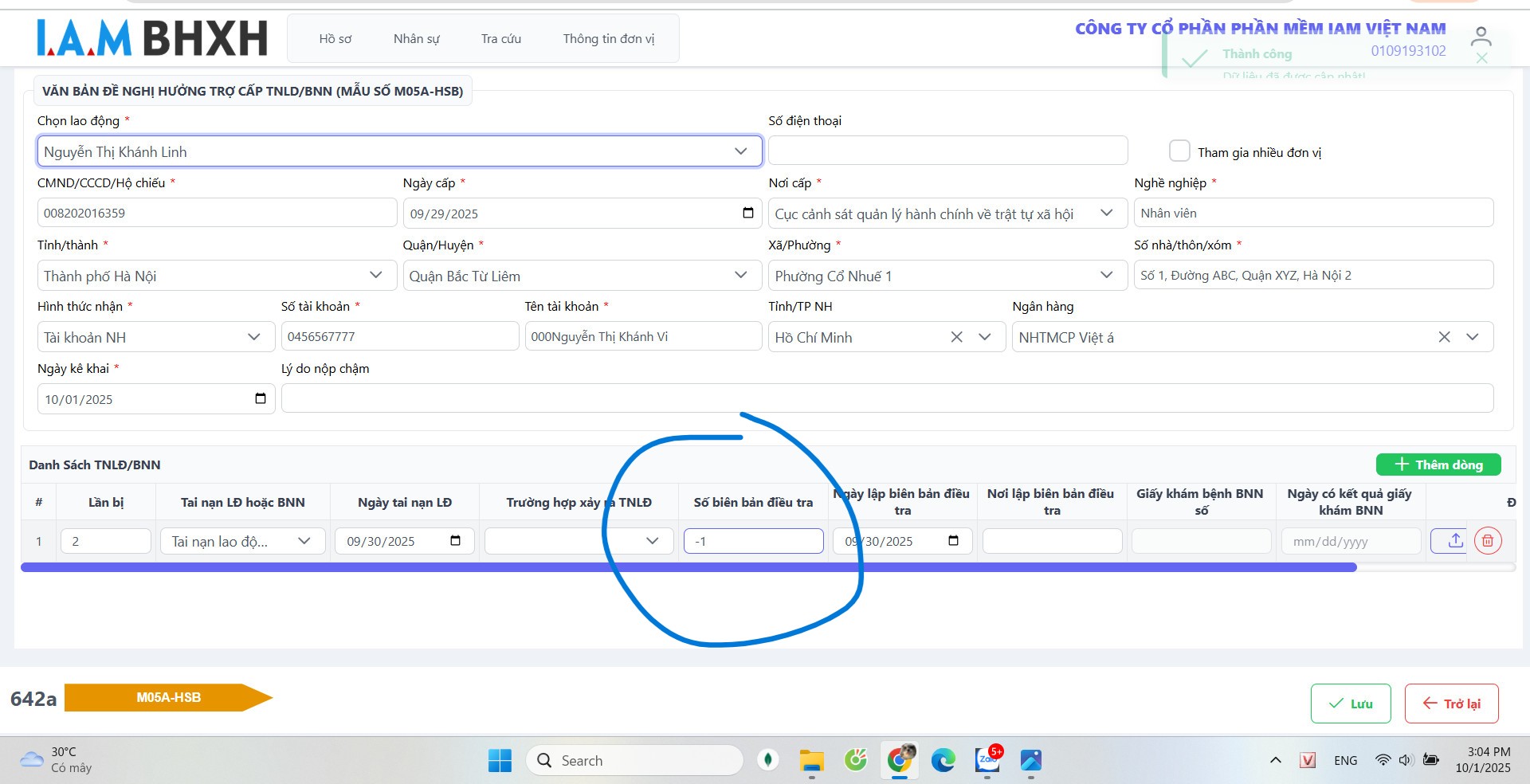
Task: Expand the Chọn lao động dropdown
Action: pos(741,151)
